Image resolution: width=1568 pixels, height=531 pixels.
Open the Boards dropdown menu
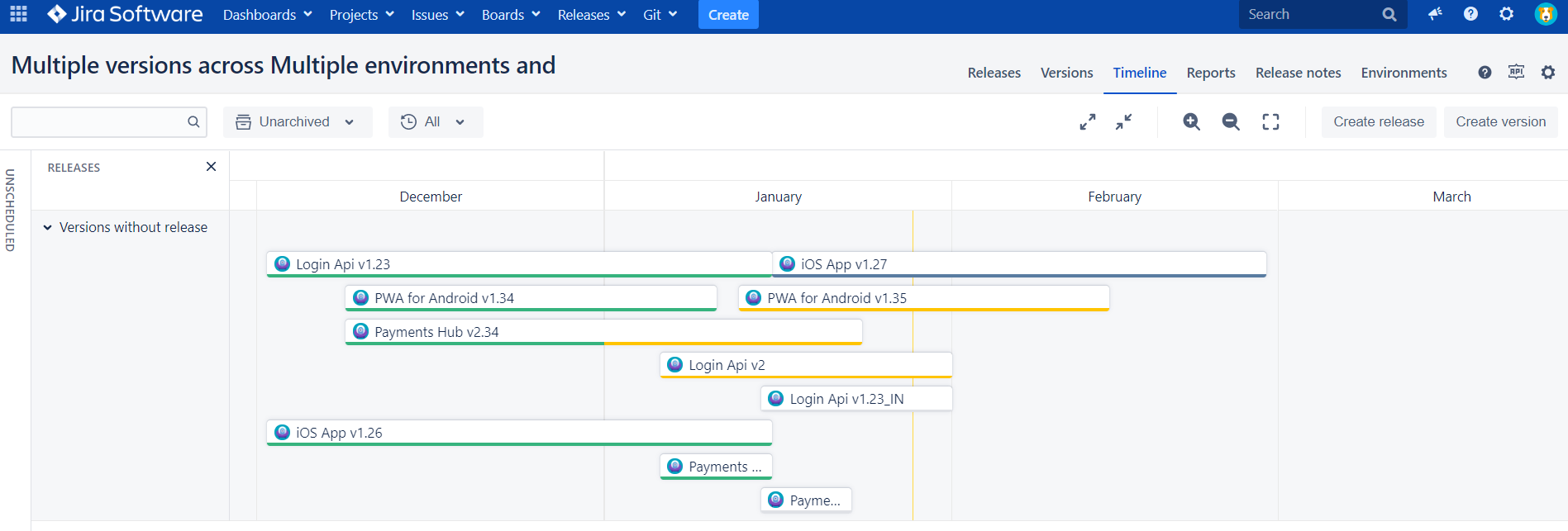(x=511, y=15)
